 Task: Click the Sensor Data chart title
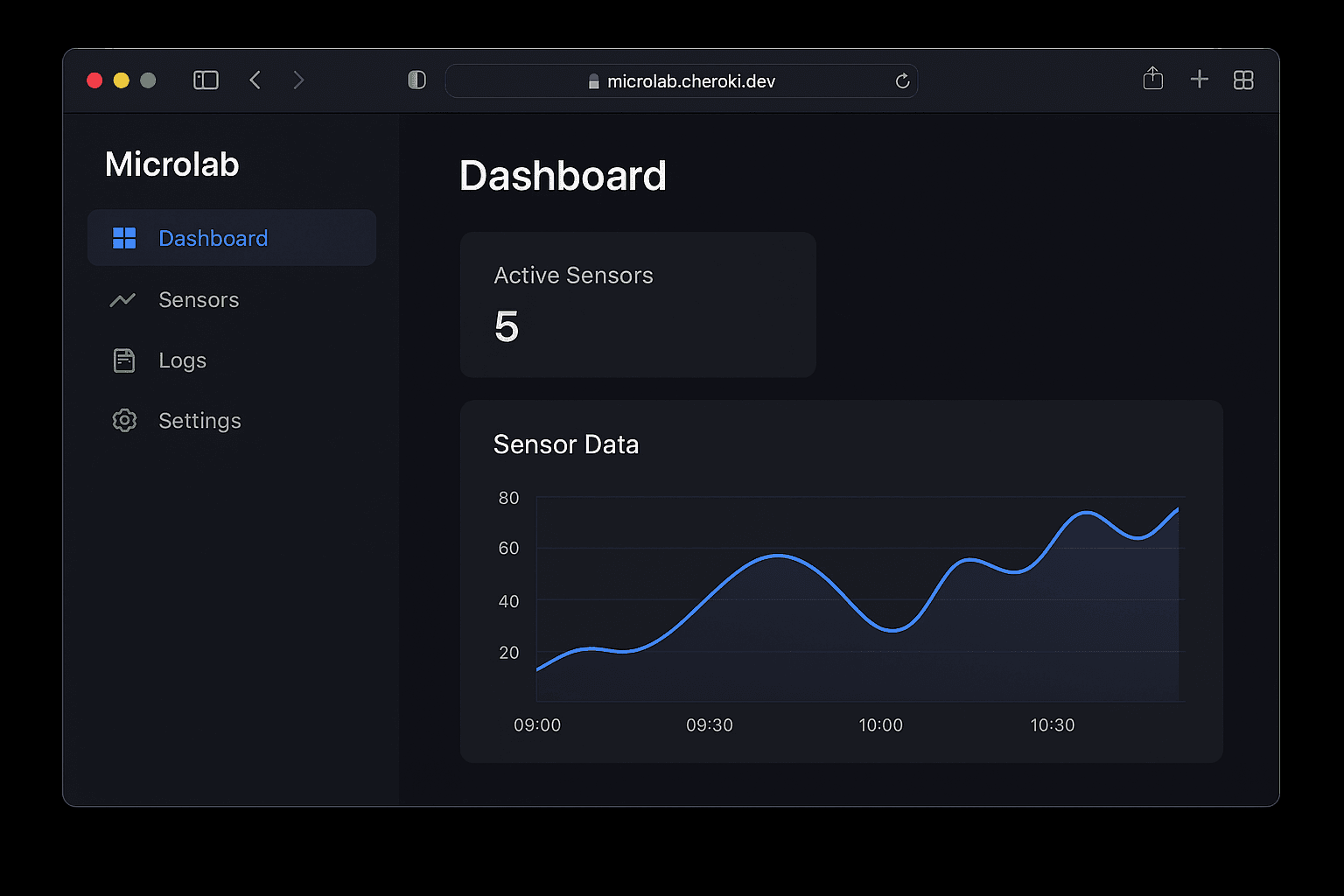pos(566,444)
